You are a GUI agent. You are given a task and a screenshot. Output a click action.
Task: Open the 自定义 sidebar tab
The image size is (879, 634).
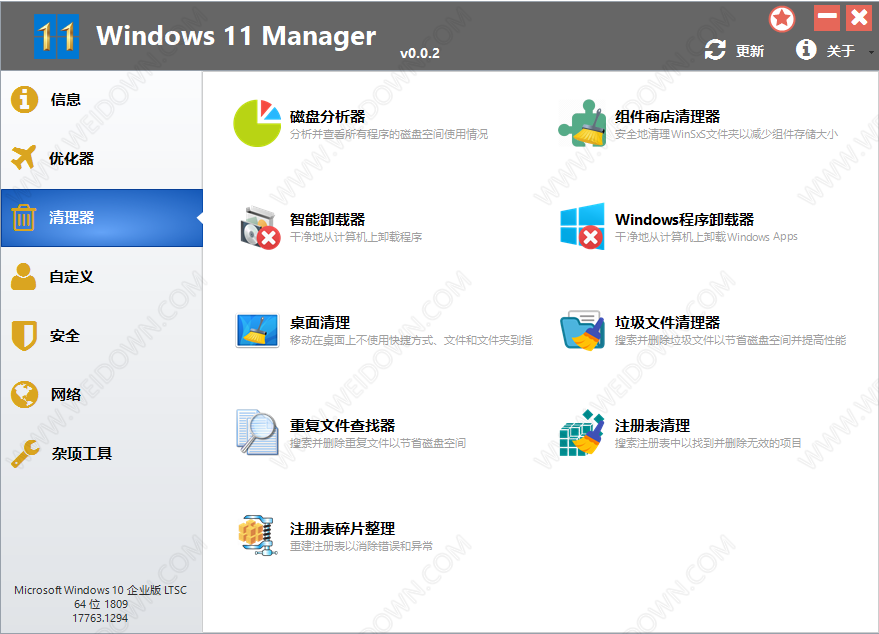click(x=71, y=277)
